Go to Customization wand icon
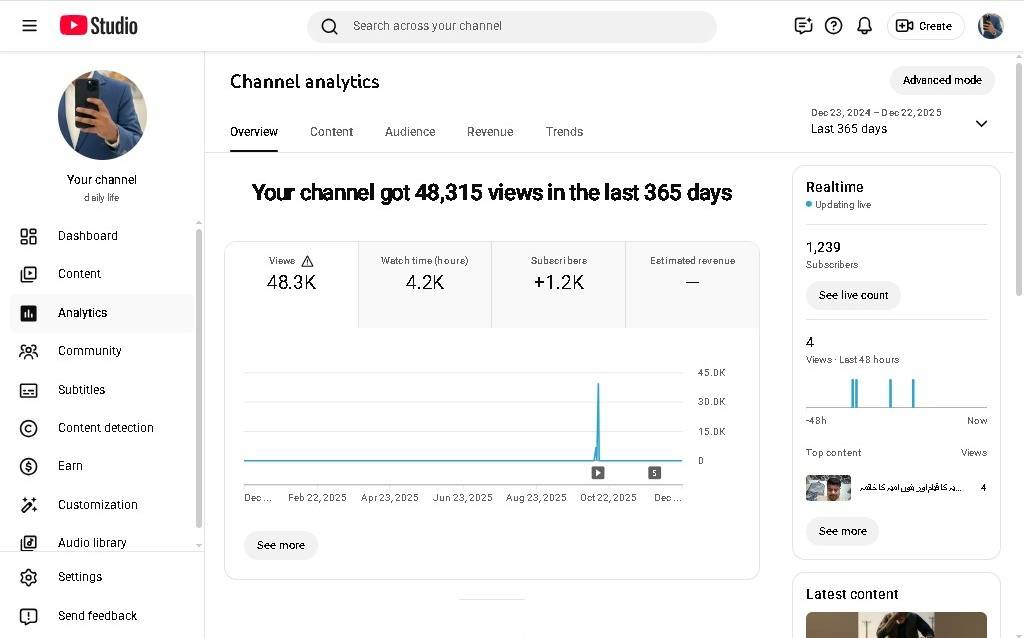This screenshot has height=638, width=1024. coord(29,505)
